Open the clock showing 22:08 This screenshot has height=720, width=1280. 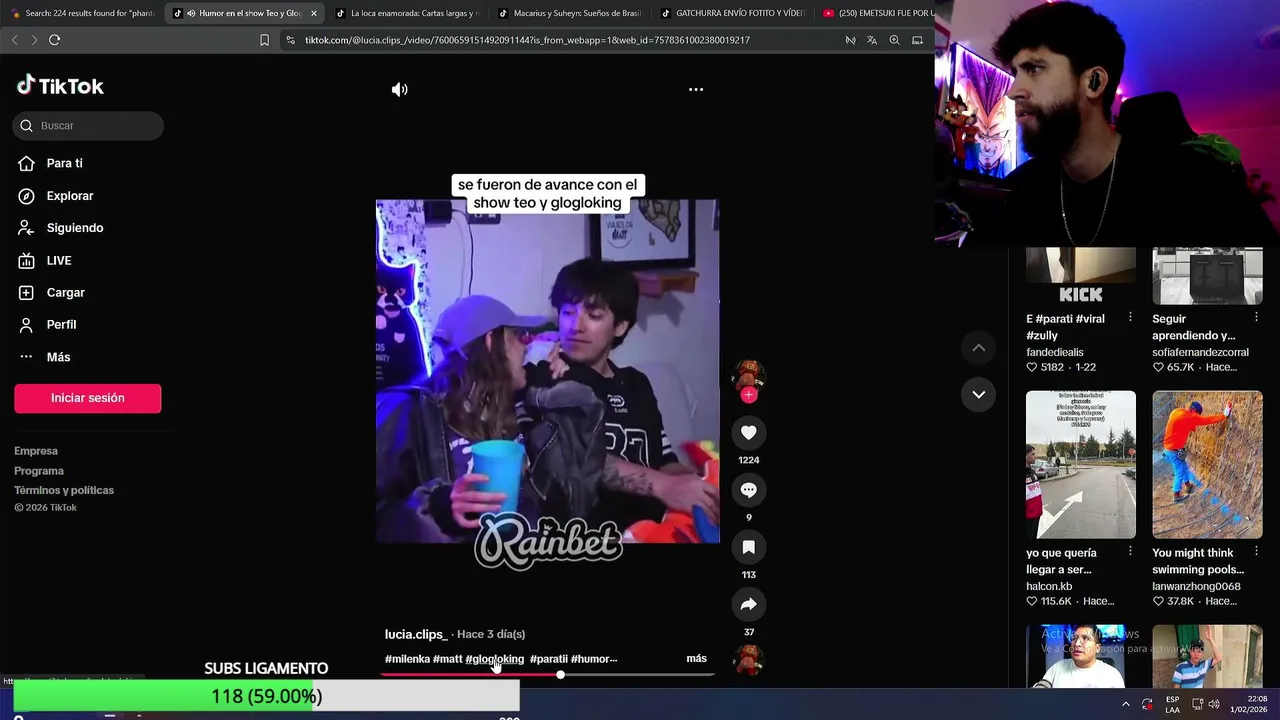coord(1248,704)
